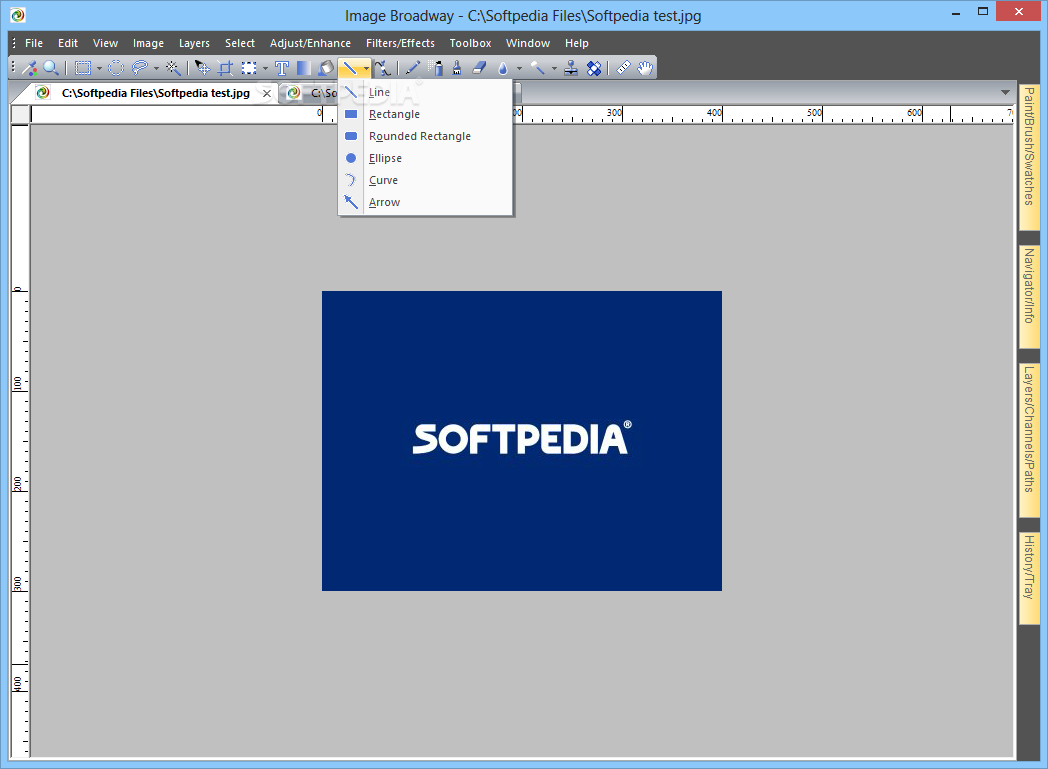Image resolution: width=1048 pixels, height=769 pixels.
Task: Click the toolbar grip handle
Action: coord(13,67)
